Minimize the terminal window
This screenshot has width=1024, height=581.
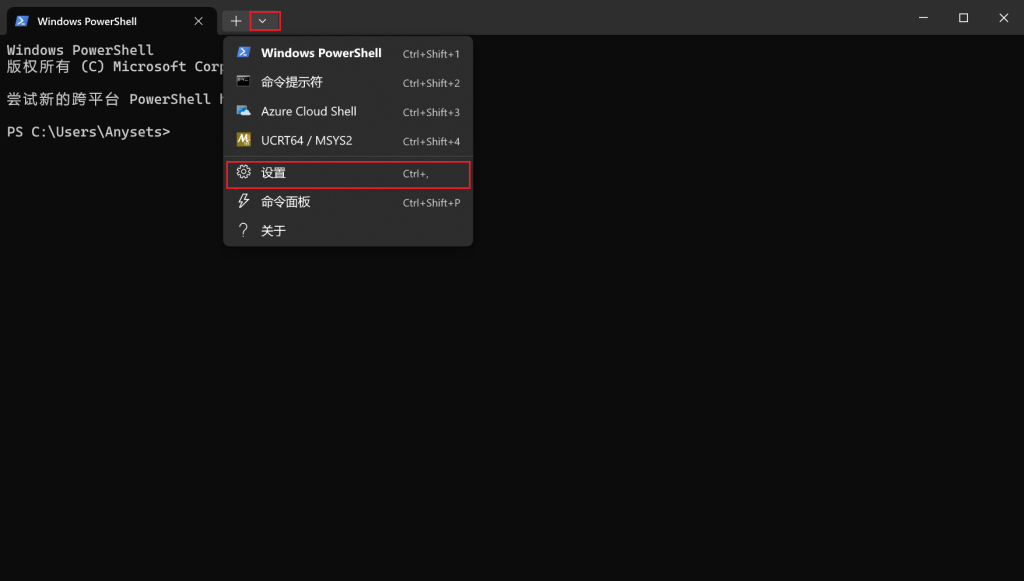coord(921,18)
